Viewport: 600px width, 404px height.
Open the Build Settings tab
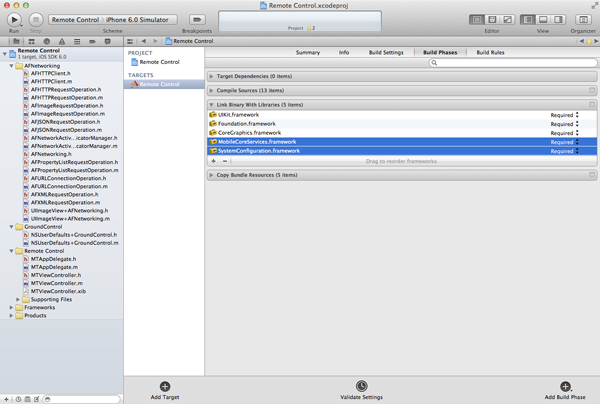point(386,52)
